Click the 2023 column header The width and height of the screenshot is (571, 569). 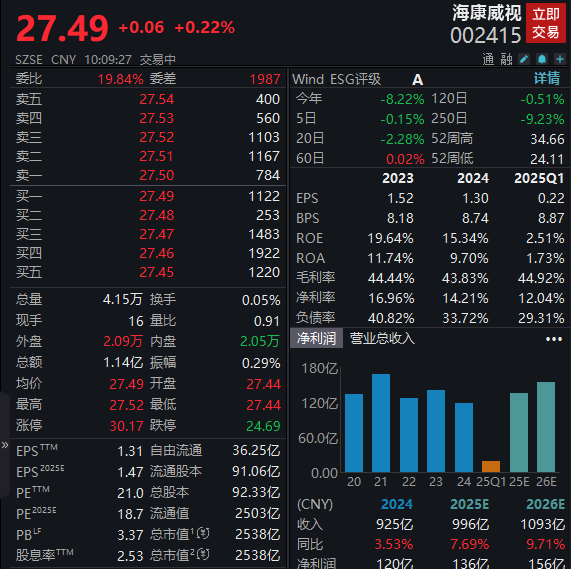[398, 178]
